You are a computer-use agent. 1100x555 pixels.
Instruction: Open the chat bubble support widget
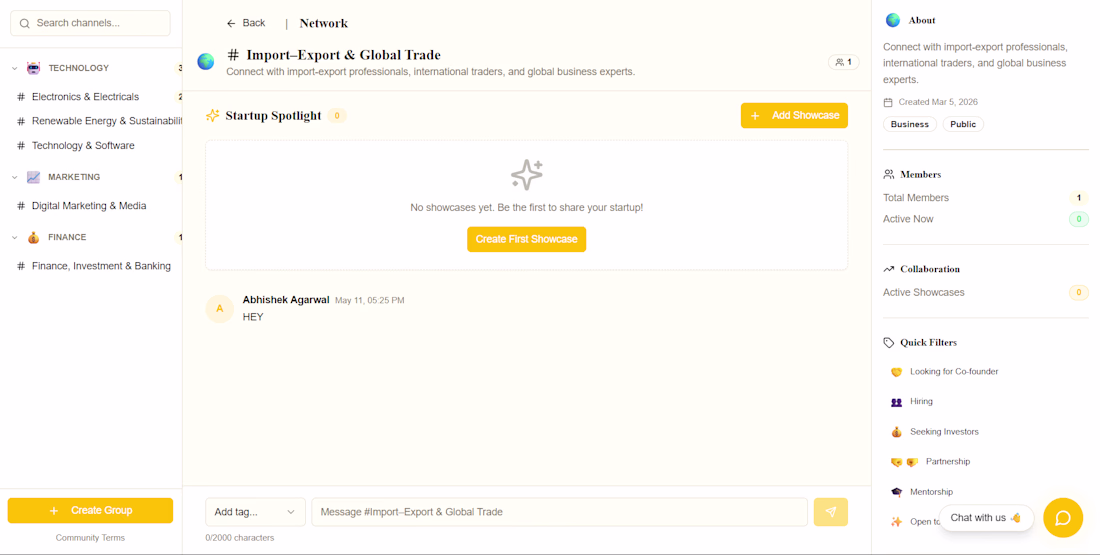tap(1063, 518)
